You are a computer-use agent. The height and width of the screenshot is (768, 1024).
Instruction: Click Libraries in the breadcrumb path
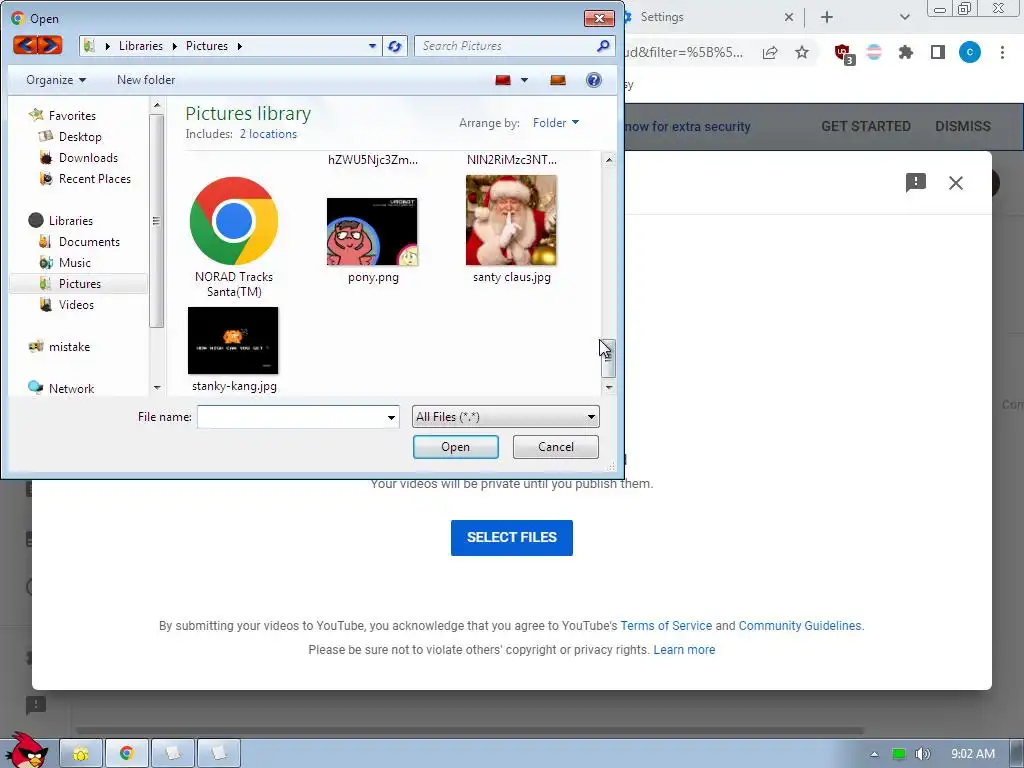click(x=140, y=46)
